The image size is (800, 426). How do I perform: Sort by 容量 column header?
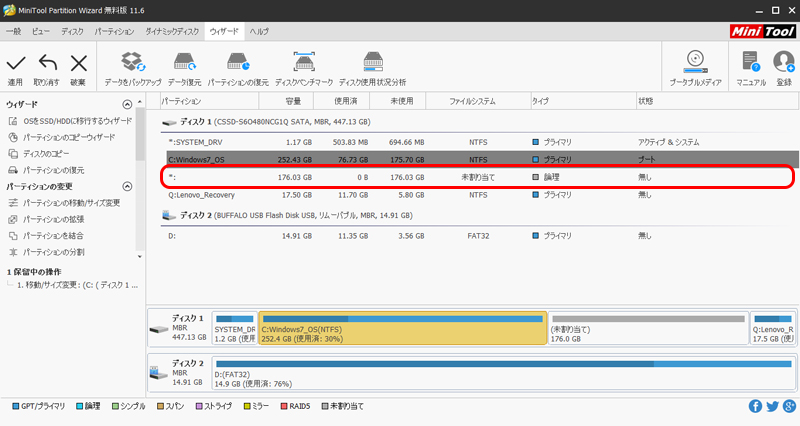pyautogui.click(x=286, y=101)
